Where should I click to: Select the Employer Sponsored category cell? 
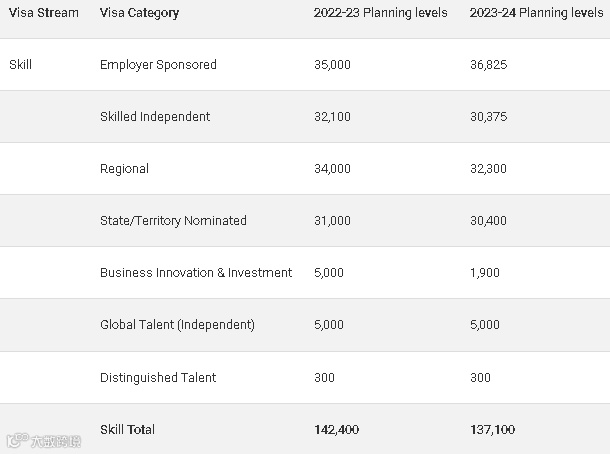click(158, 65)
